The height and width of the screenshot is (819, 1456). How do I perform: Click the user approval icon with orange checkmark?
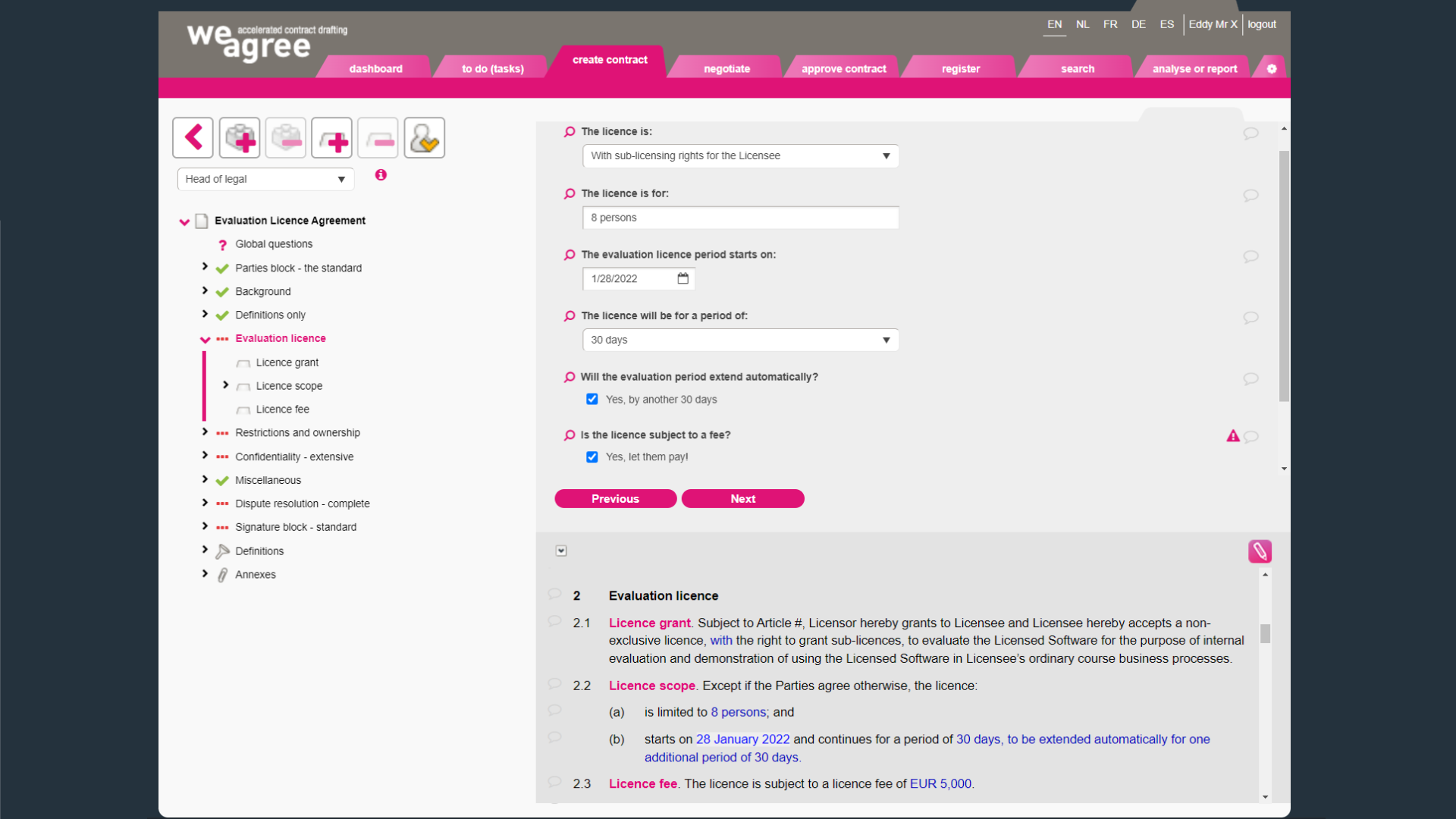(x=424, y=137)
